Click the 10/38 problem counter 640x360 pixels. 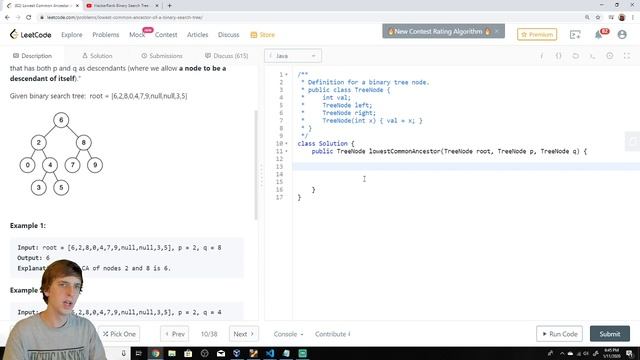click(209, 334)
